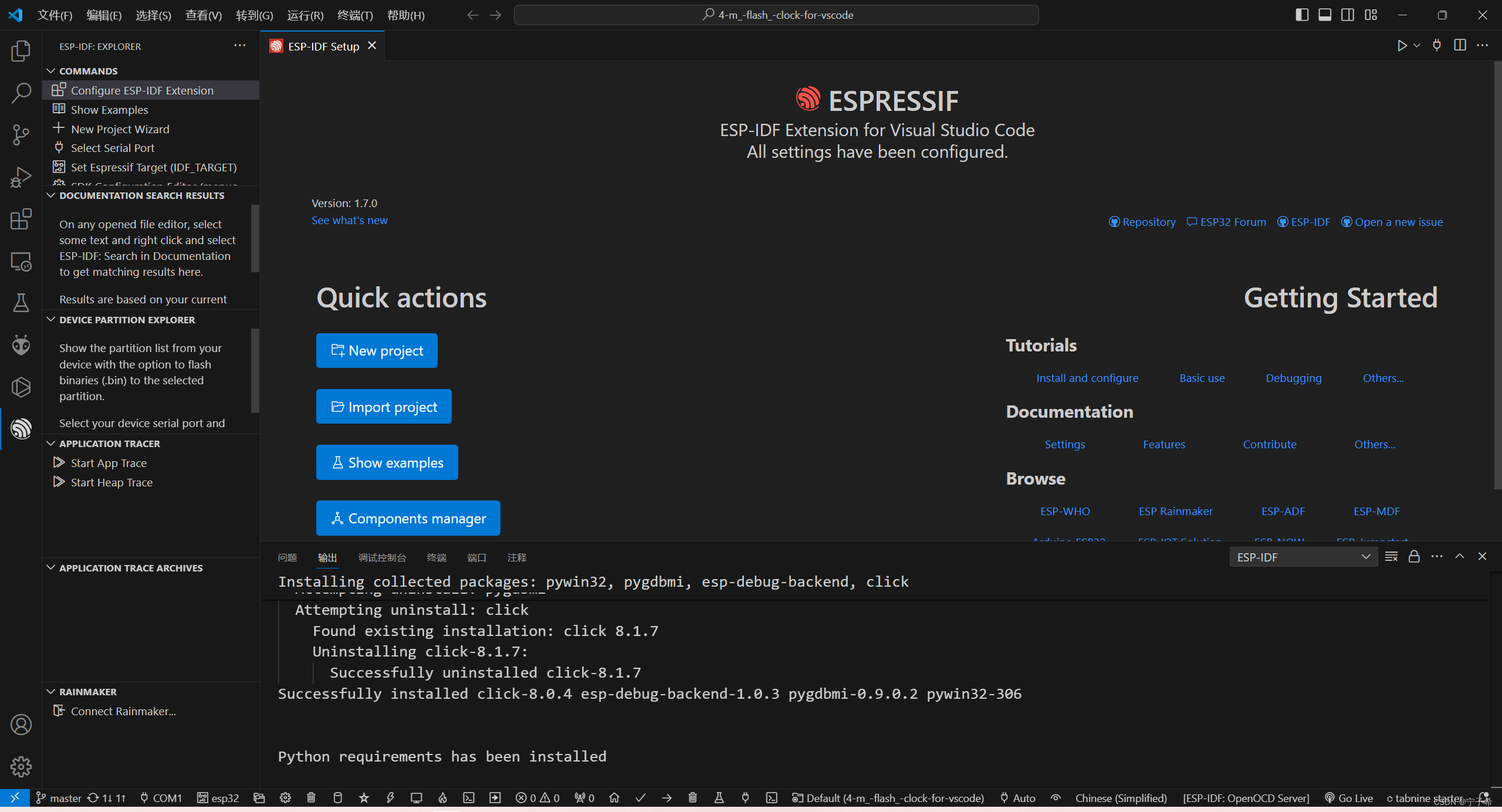Open the 终端(T) menu in menu bar
Viewport: 1502px width, 812px height.
(x=355, y=15)
